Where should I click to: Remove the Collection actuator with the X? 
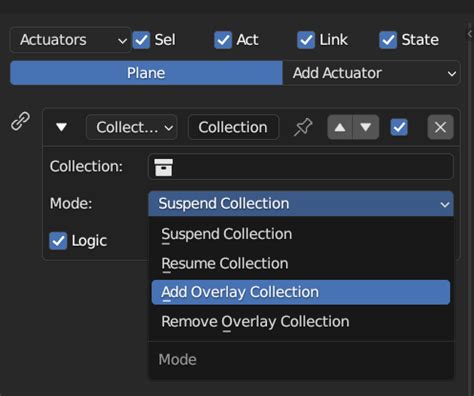click(x=440, y=127)
